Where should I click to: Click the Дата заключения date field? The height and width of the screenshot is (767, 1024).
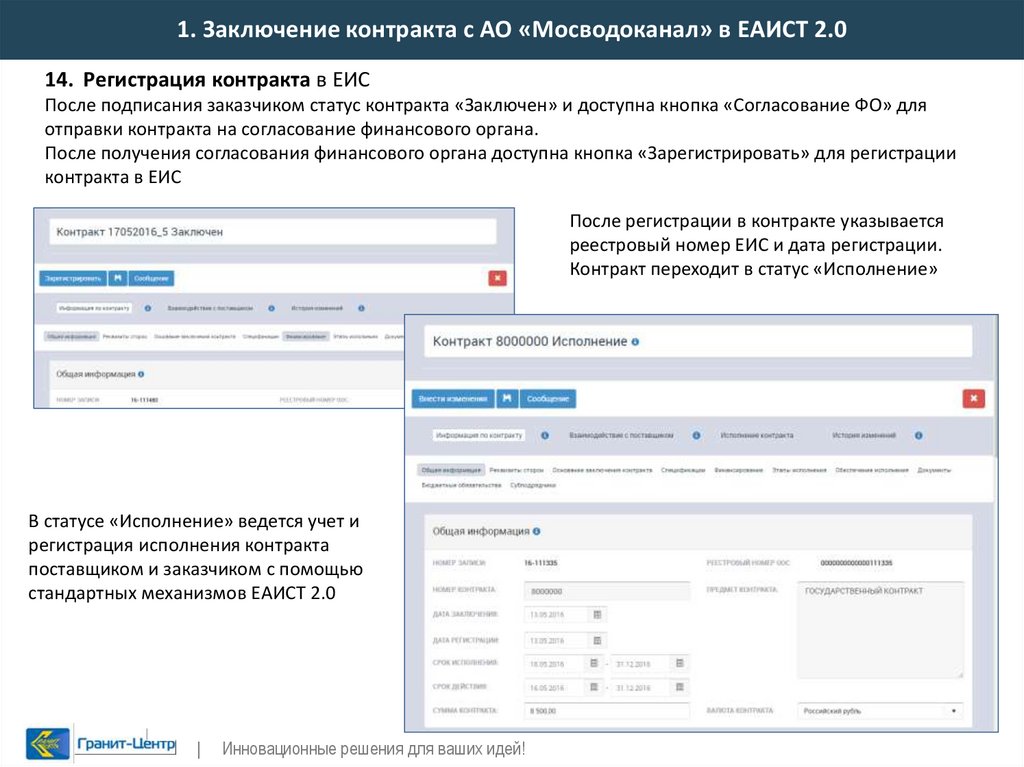[x=557, y=615]
